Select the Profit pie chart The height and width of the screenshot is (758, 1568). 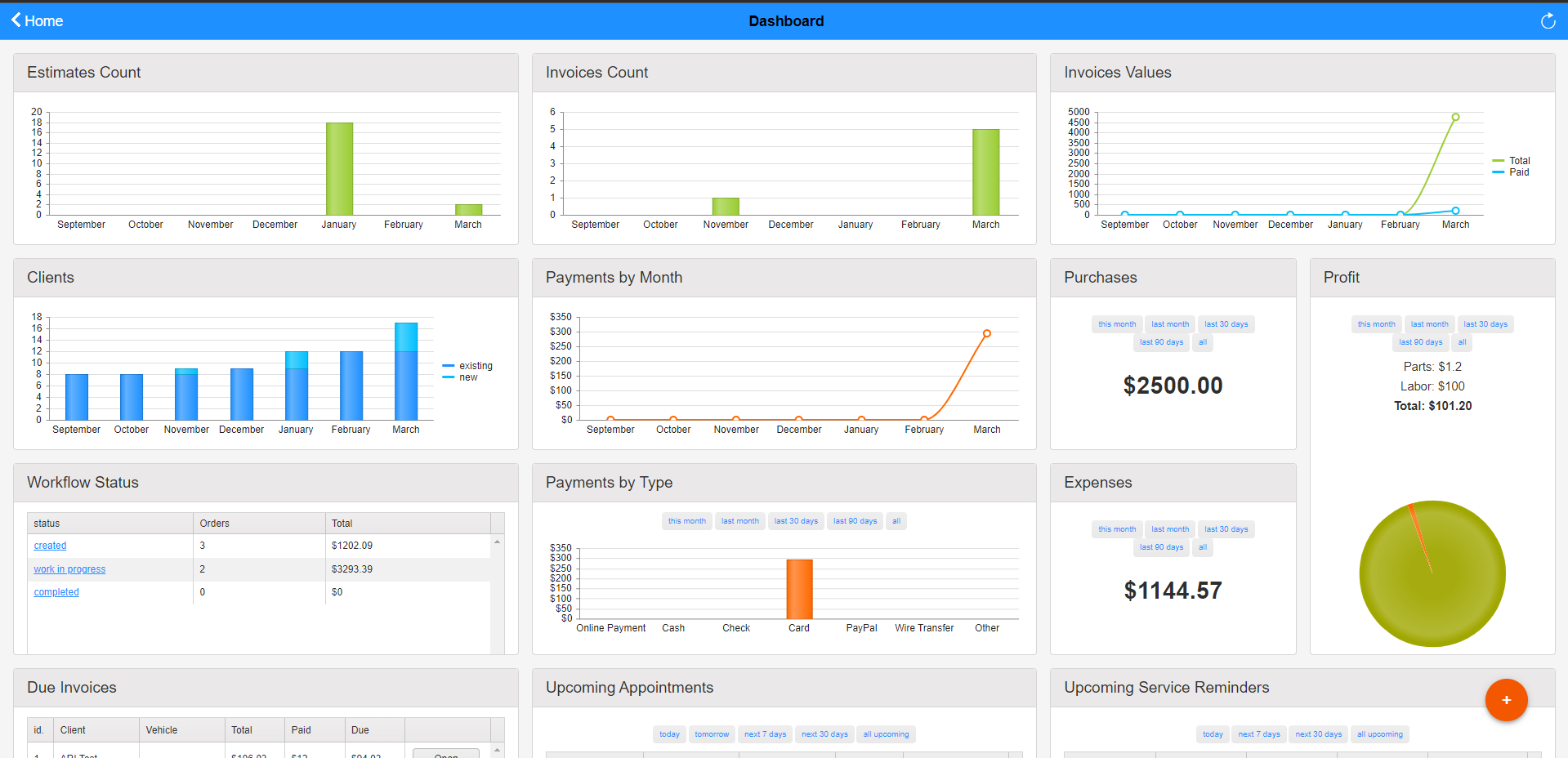point(1432,573)
